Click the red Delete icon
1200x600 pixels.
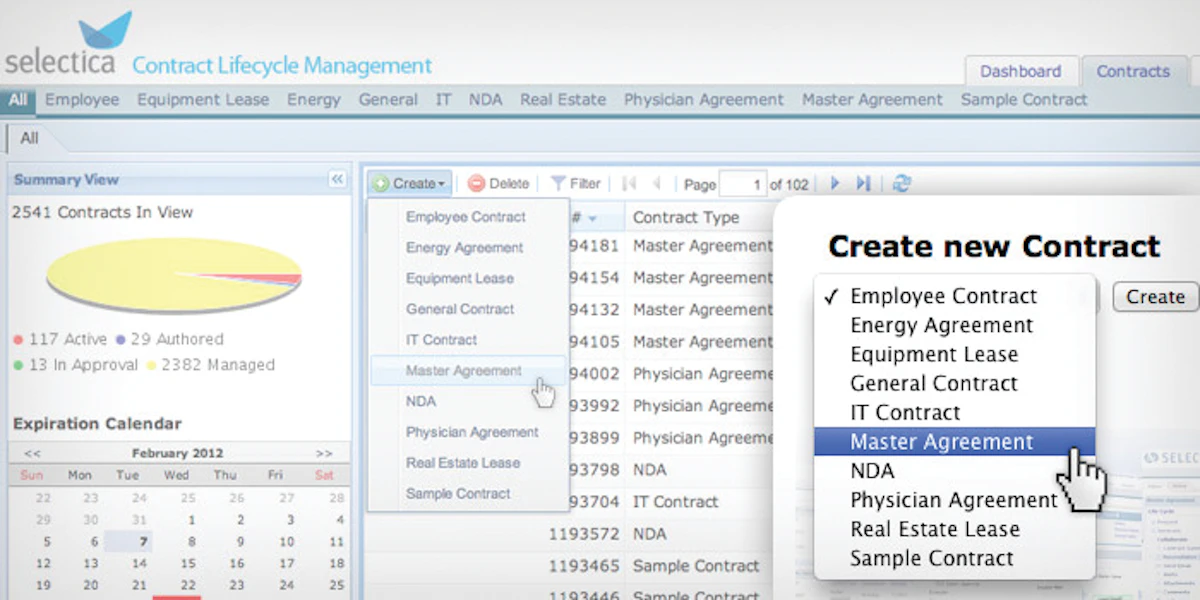(476, 183)
